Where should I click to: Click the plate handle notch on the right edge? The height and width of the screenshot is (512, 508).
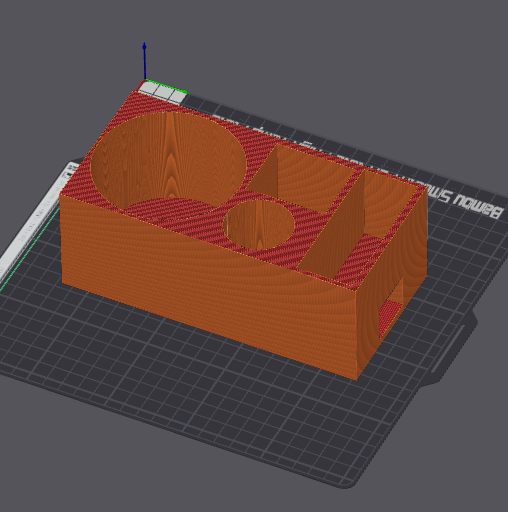(x=467, y=347)
